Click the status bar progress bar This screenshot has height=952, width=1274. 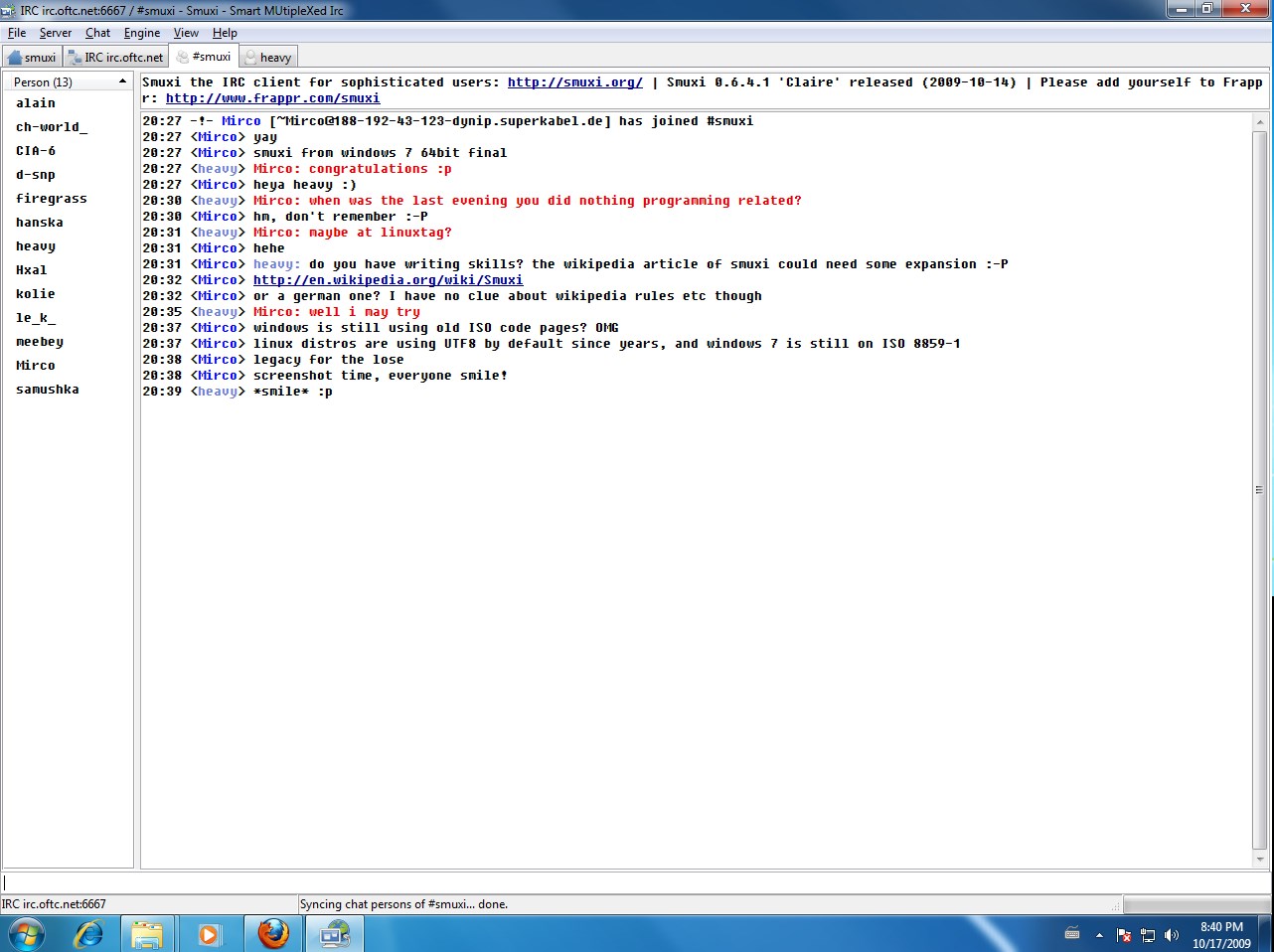pos(1195,904)
